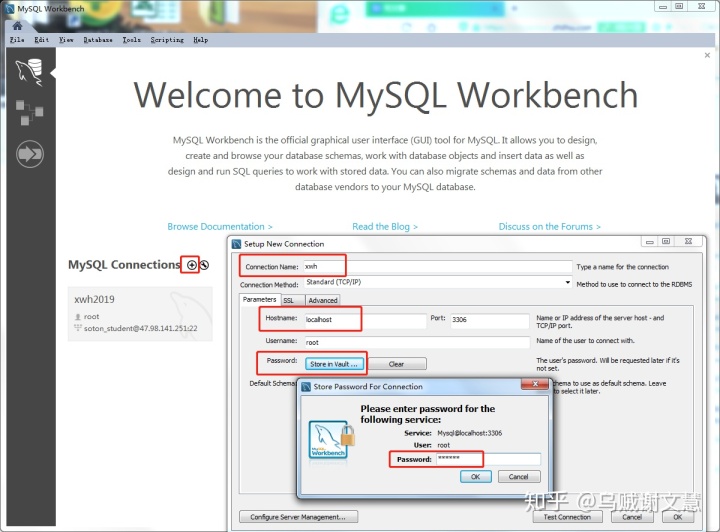720x532 pixels.
Task: Open the View menu
Action: 66,40
